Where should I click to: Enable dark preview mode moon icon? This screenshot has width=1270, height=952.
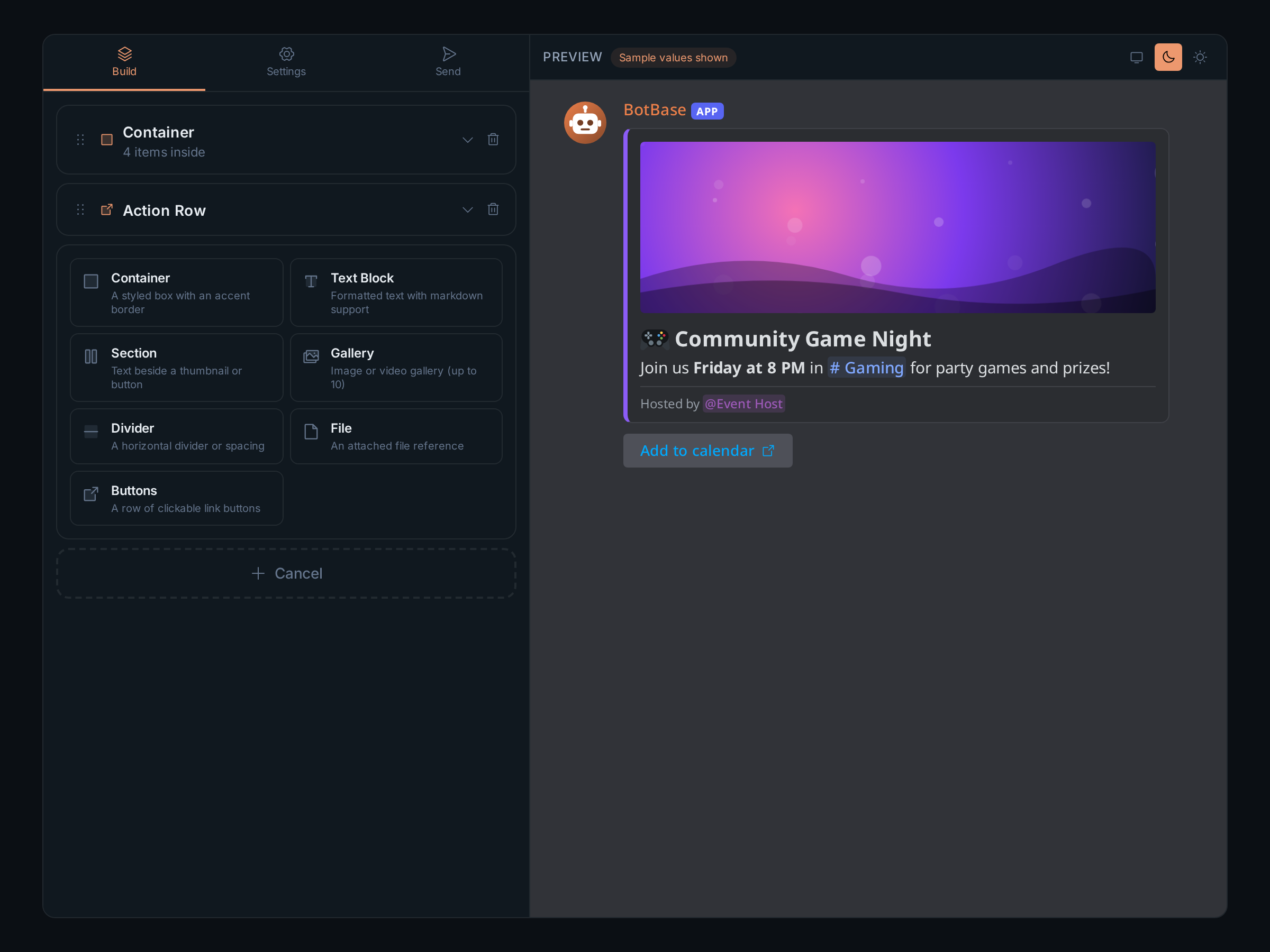click(1168, 57)
